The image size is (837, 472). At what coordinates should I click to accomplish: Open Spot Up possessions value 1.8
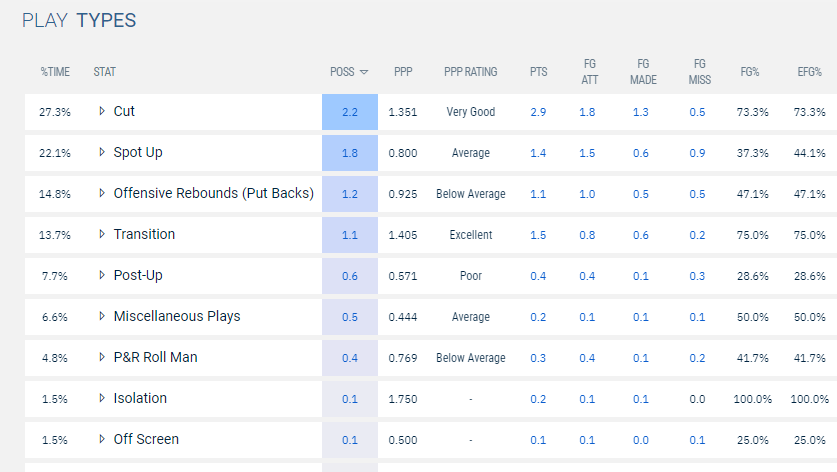pyautogui.click(x=350, y=153)
